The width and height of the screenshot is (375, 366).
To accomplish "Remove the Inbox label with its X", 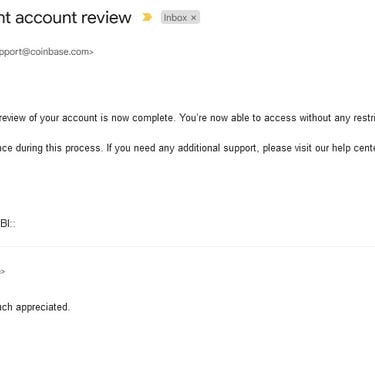I will point(193,18).
